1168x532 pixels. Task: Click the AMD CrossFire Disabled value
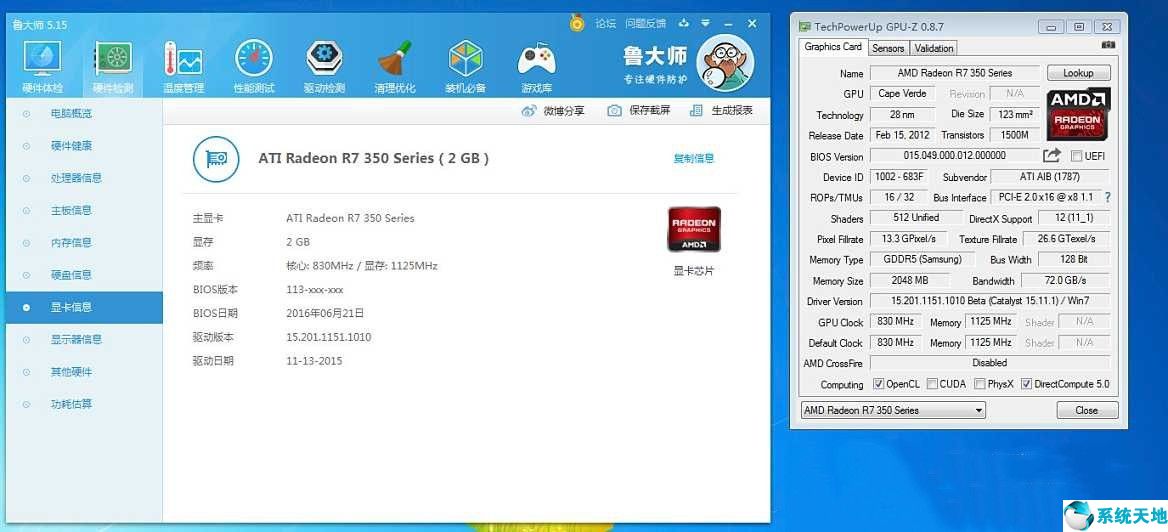coord(990,364)
